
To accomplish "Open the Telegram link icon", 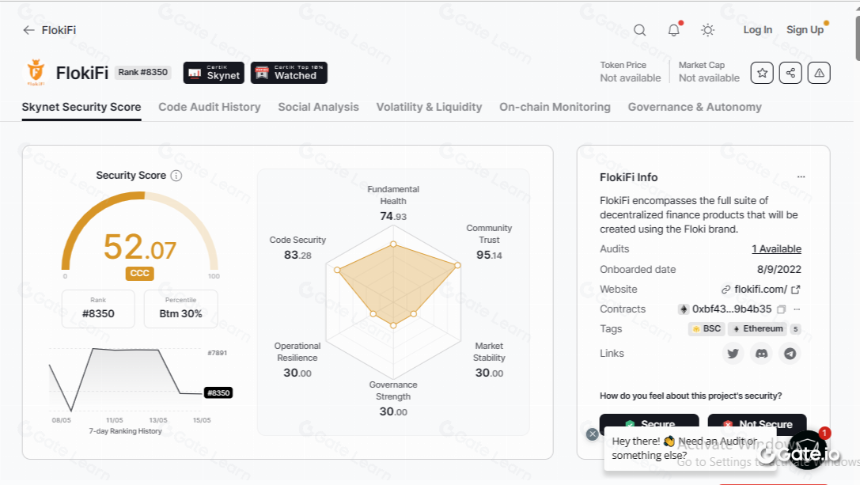I will (790, 353).
